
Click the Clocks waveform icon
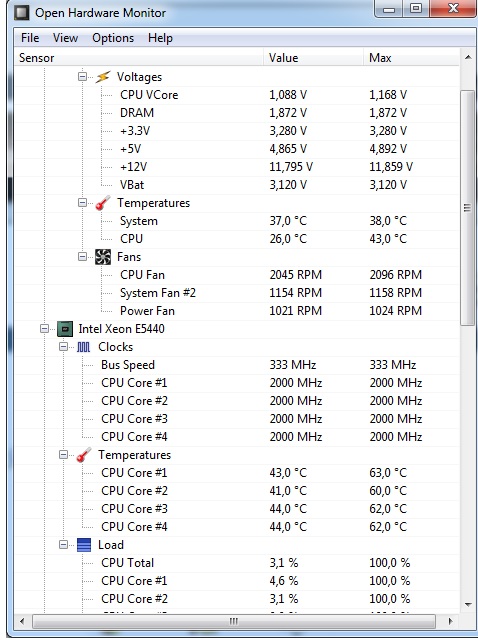(84, 347)
